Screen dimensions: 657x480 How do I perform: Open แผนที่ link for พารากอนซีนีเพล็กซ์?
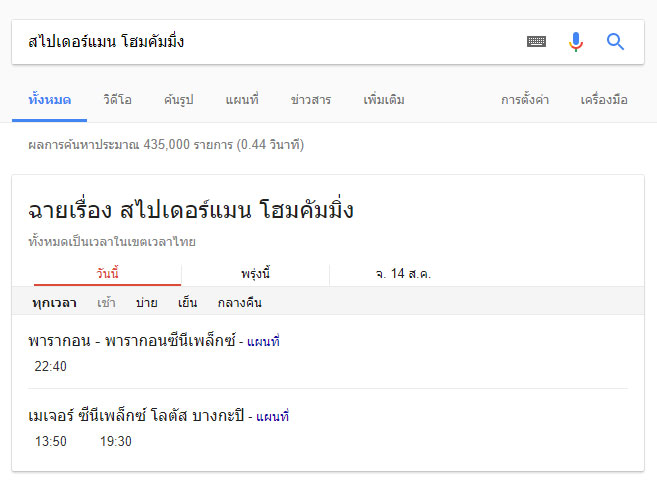pos(263,341)
